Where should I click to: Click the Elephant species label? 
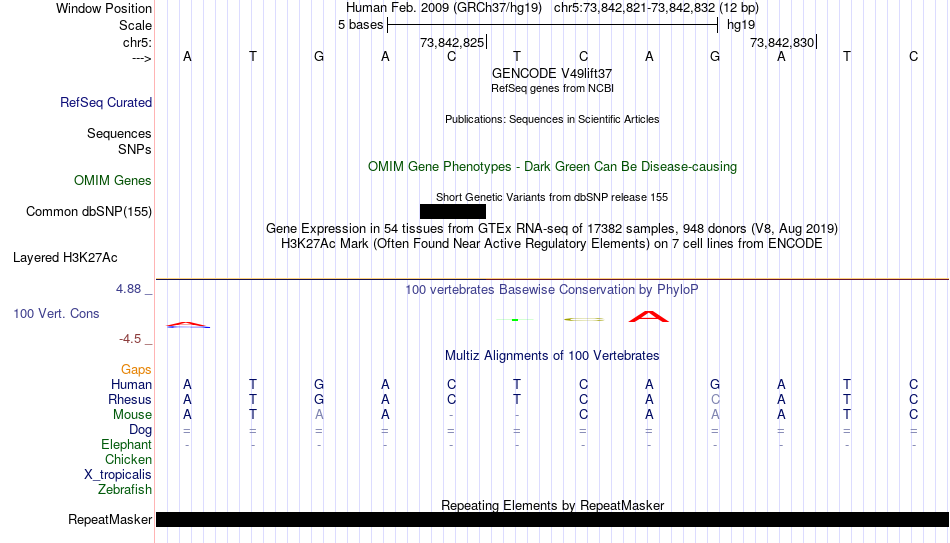click(126, 444)
